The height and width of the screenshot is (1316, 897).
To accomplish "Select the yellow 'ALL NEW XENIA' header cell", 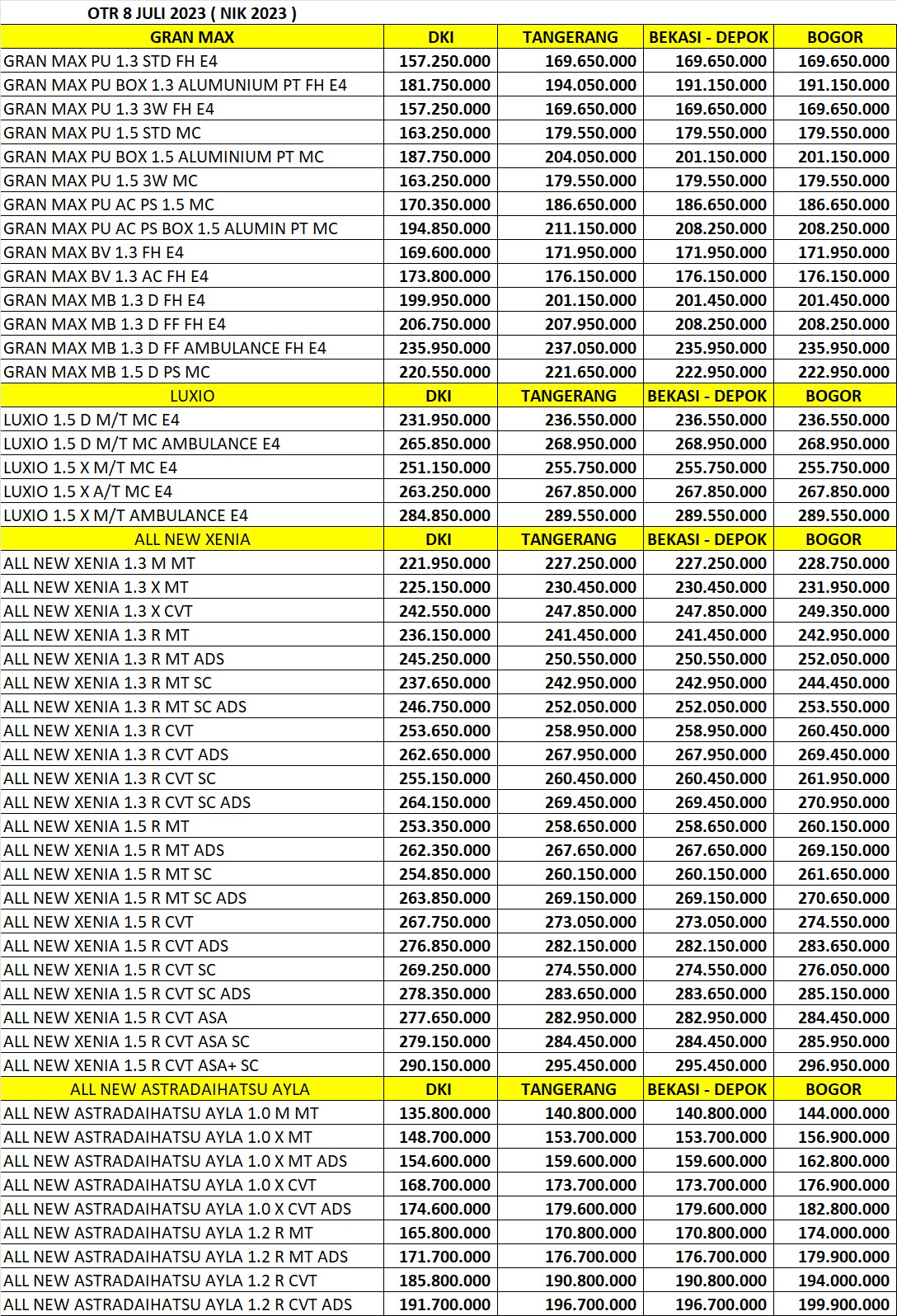I will (192, 539).
